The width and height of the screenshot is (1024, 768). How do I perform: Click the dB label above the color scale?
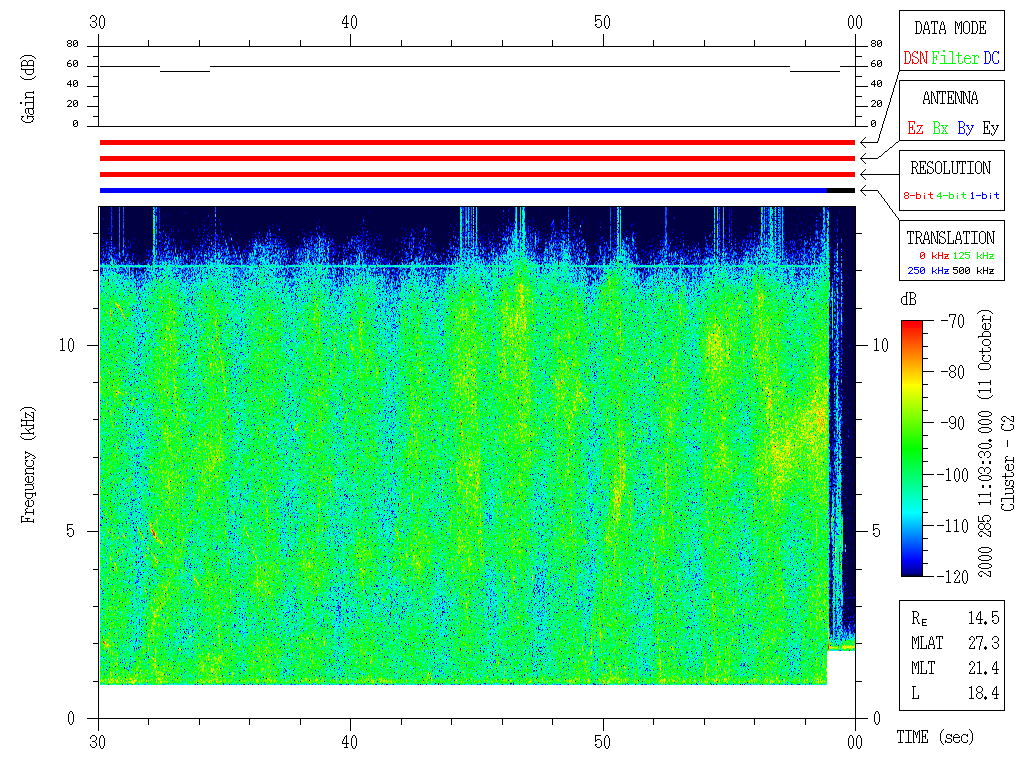(908, 299)
